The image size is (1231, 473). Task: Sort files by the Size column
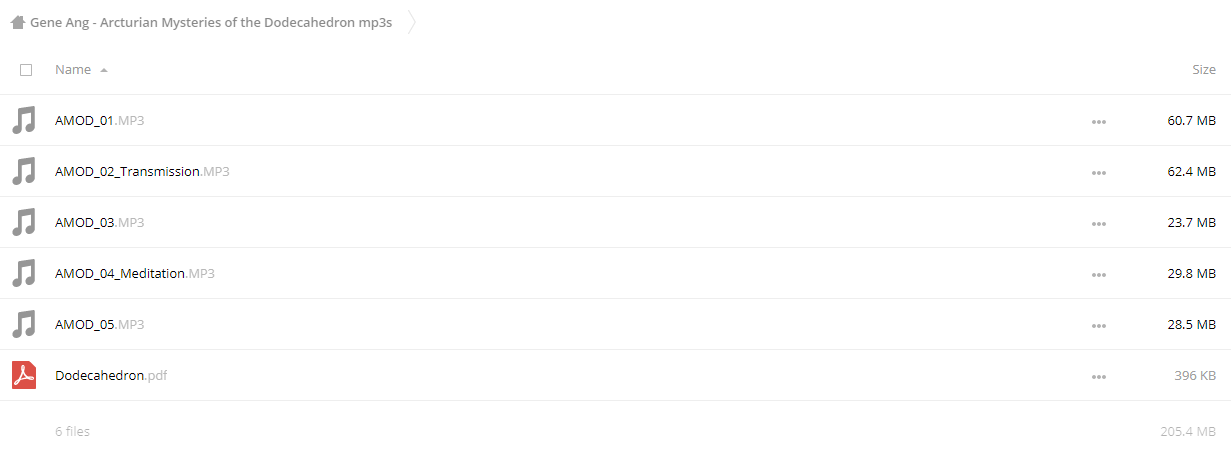1204,70
